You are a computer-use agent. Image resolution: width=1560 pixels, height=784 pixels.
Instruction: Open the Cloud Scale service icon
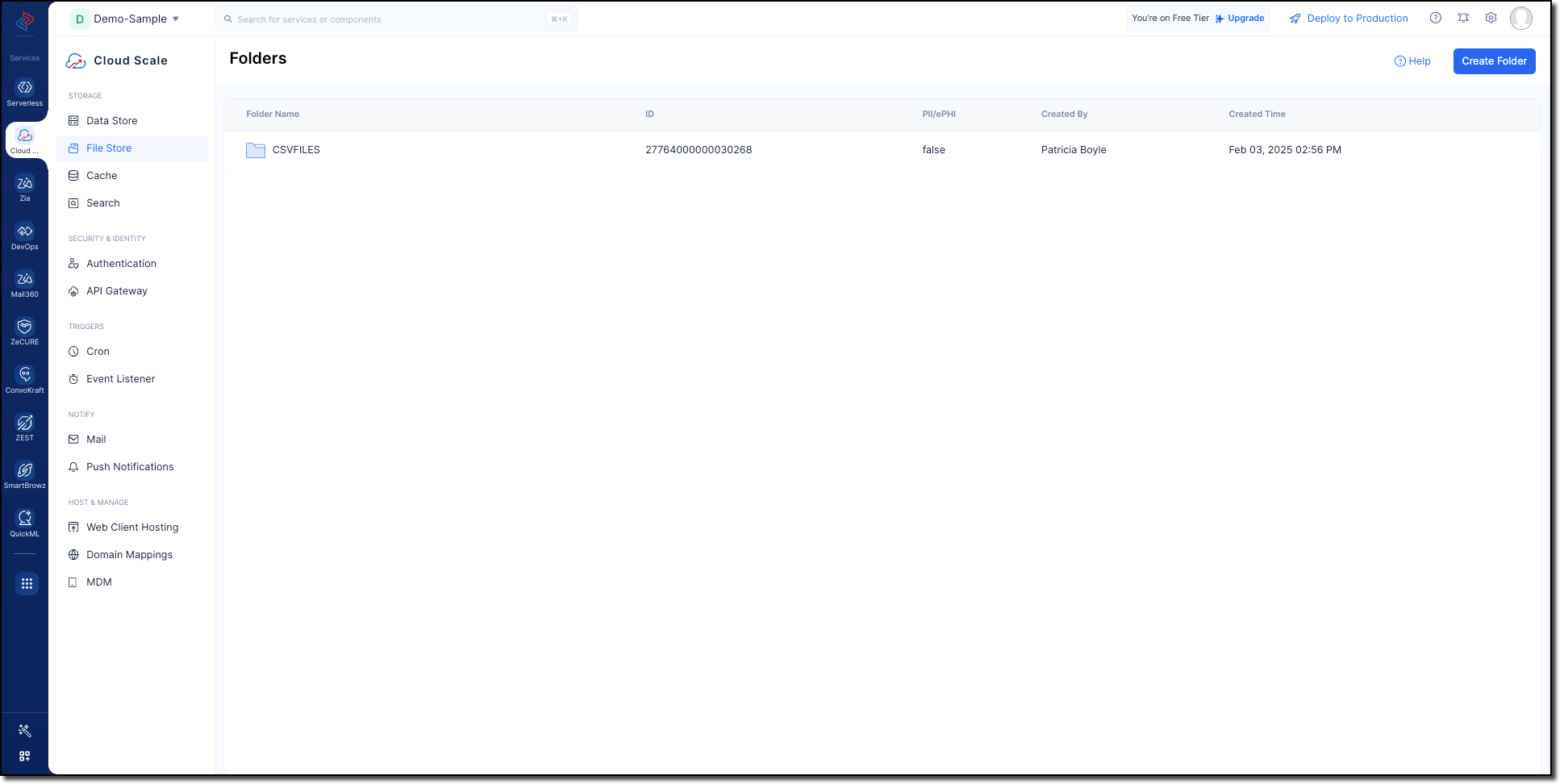pyautogui.click(x=25, y=140)
